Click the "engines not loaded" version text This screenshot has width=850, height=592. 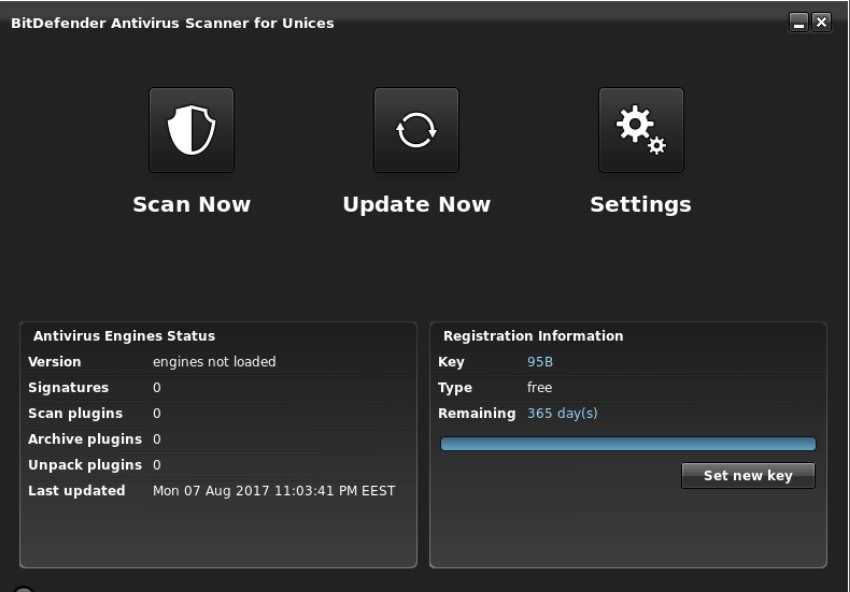click(x=214, y=362)
